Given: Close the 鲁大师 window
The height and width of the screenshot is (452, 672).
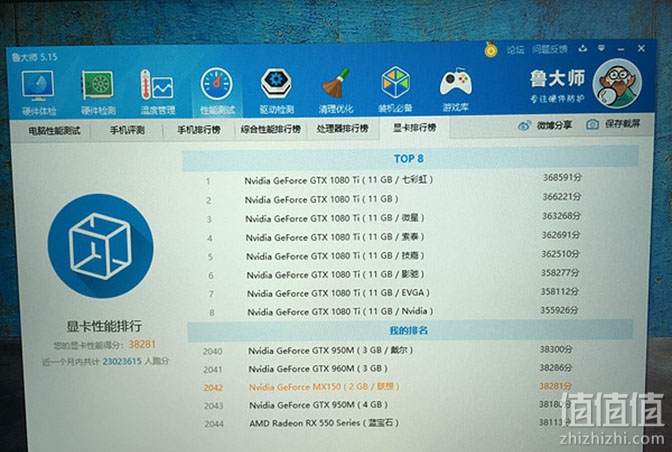Looking at the screenshot, I should pyautogui.click(x=641, y=48).
